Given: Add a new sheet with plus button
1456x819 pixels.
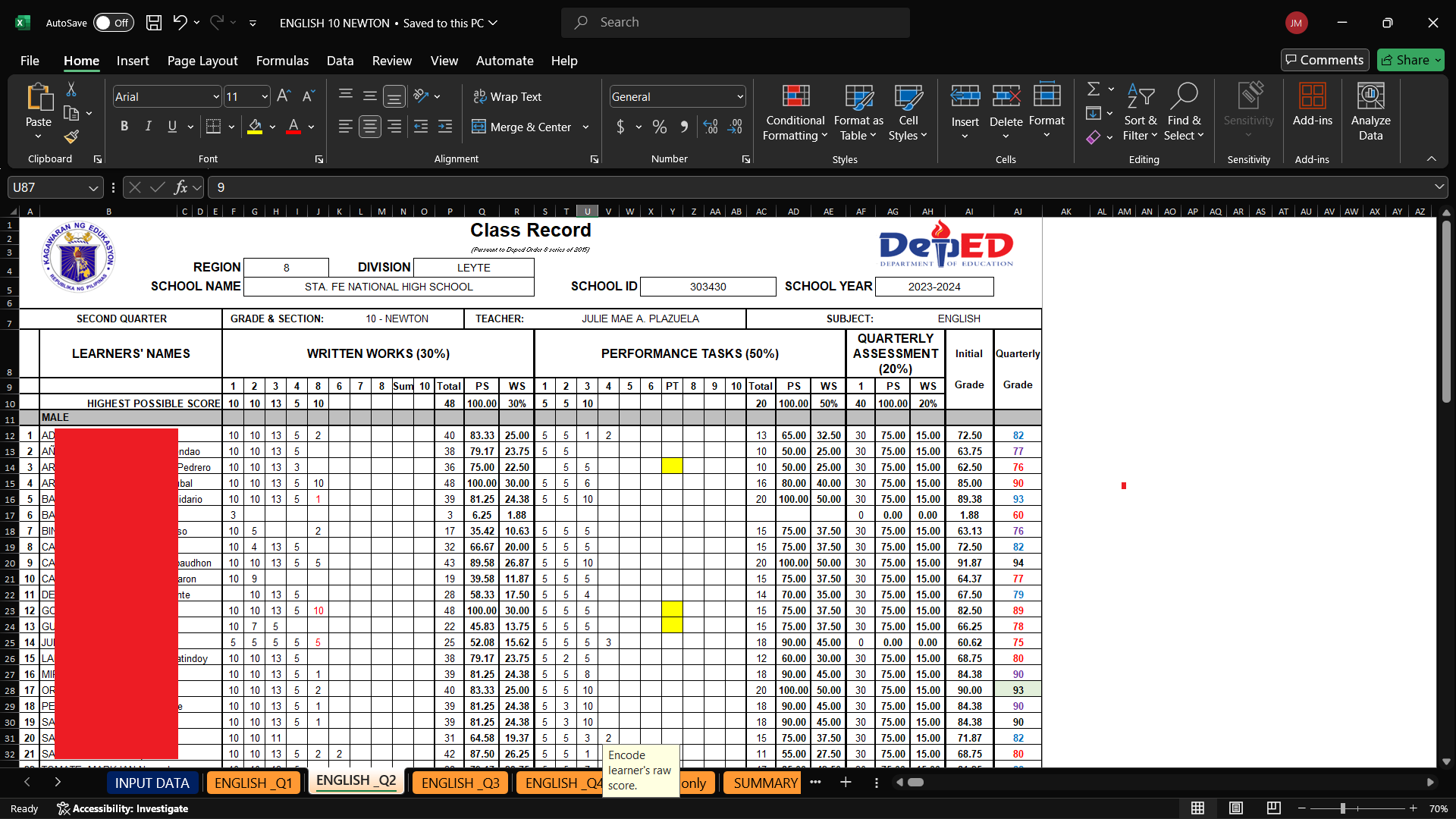Looking at the screenshot, I should pyautogui.click(x=846, y=782).
